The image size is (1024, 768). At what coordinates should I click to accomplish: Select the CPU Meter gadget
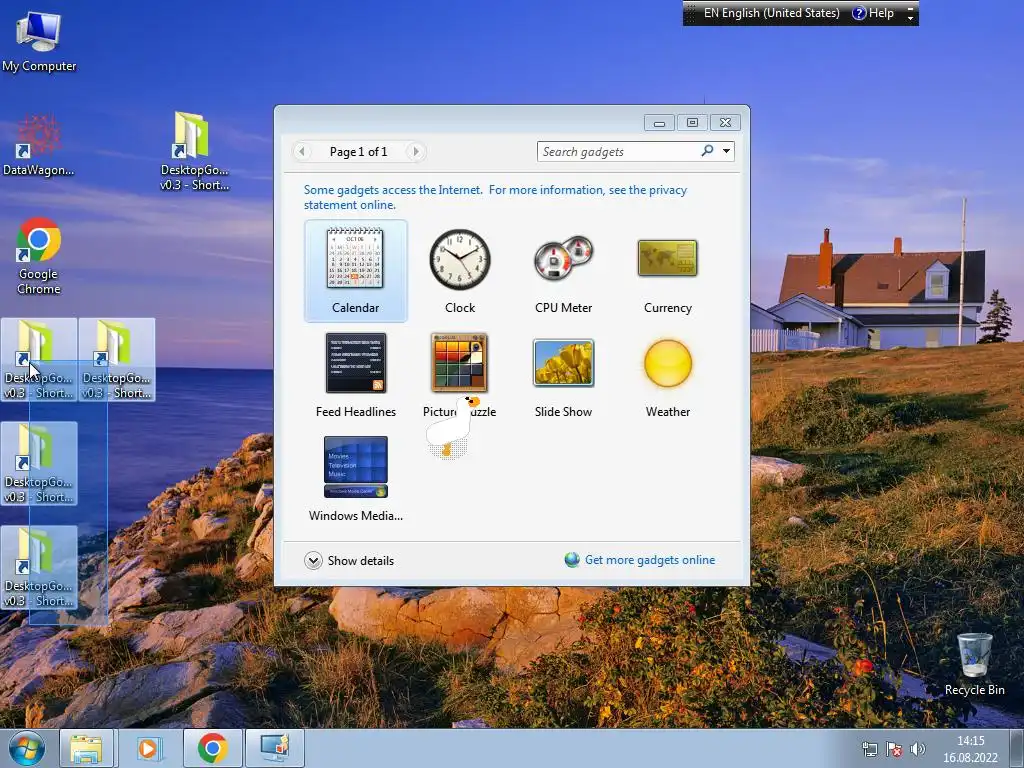click(563, 270)
